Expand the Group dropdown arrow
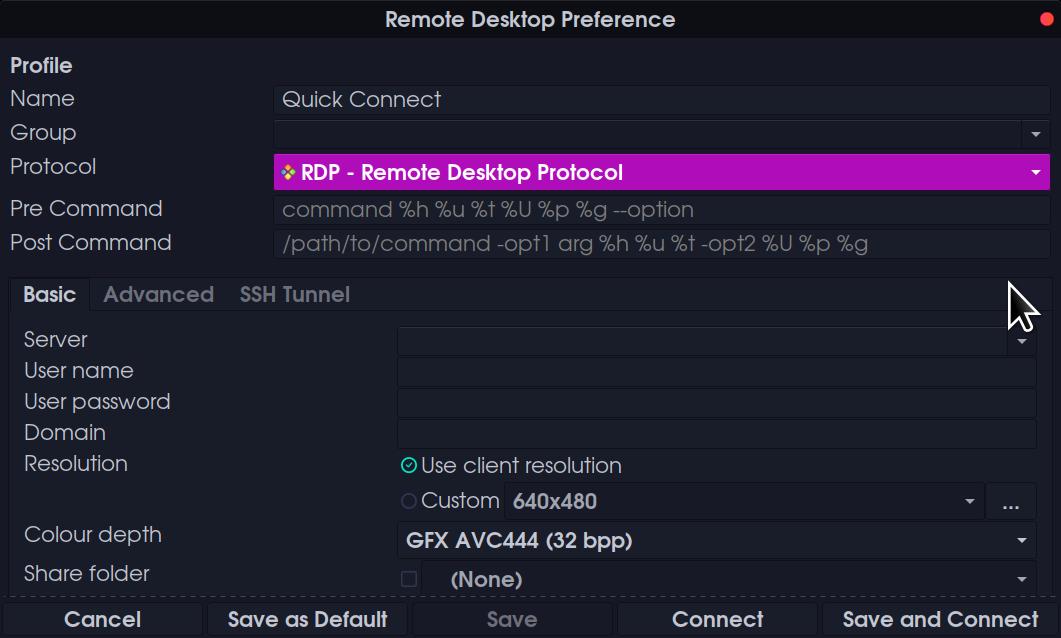Image resolution: width=1061 pixels, height=638 pixels. pyautogui.click(x=1035, y=133)
